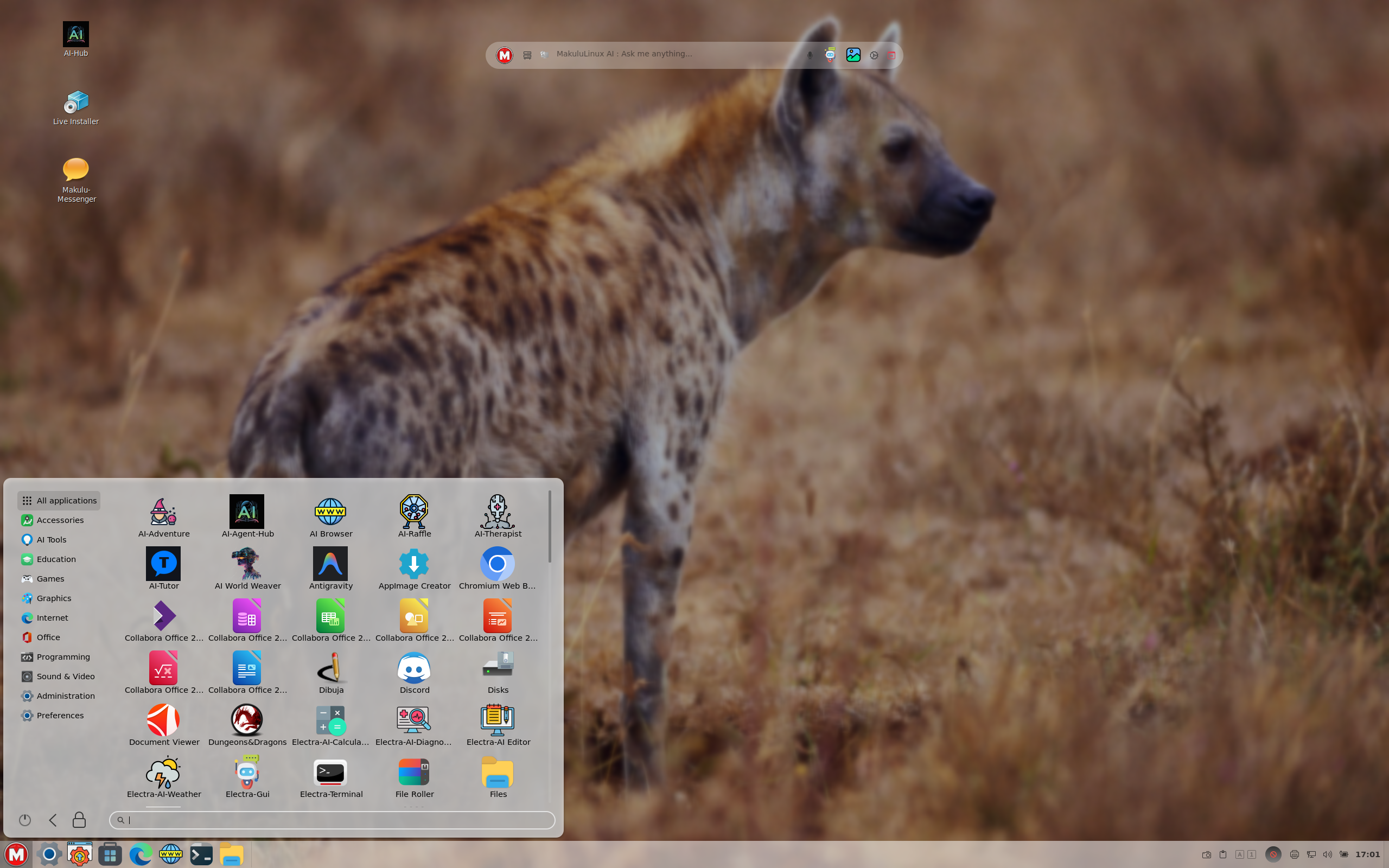This screenshot has height=868, width=1389.
Task: Browse the Administration category
Action: pyautogui.click(x=59, y=696)
